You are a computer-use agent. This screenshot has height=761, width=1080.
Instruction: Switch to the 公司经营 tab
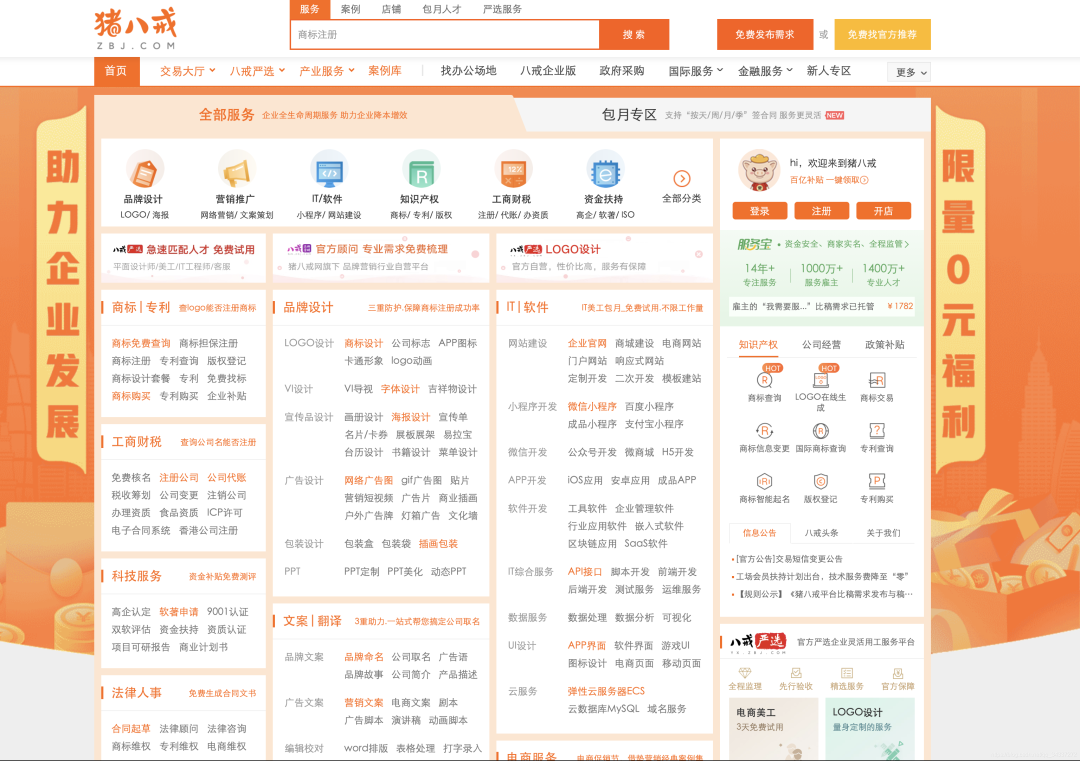point(821,344)
